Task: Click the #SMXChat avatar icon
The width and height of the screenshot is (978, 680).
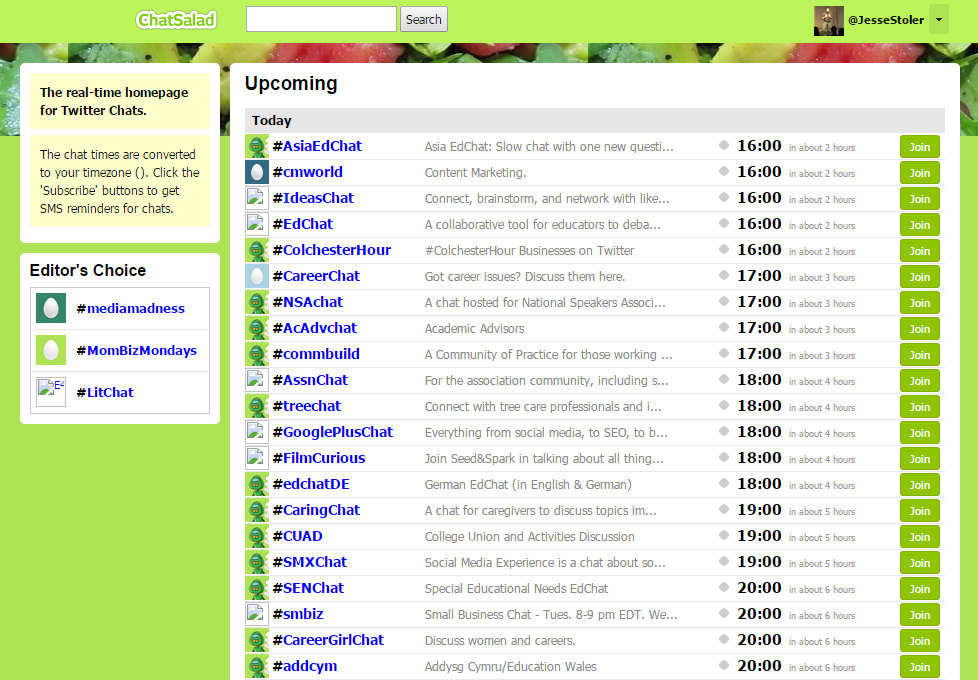Action: pyautogui.click(x=257, y=563)
